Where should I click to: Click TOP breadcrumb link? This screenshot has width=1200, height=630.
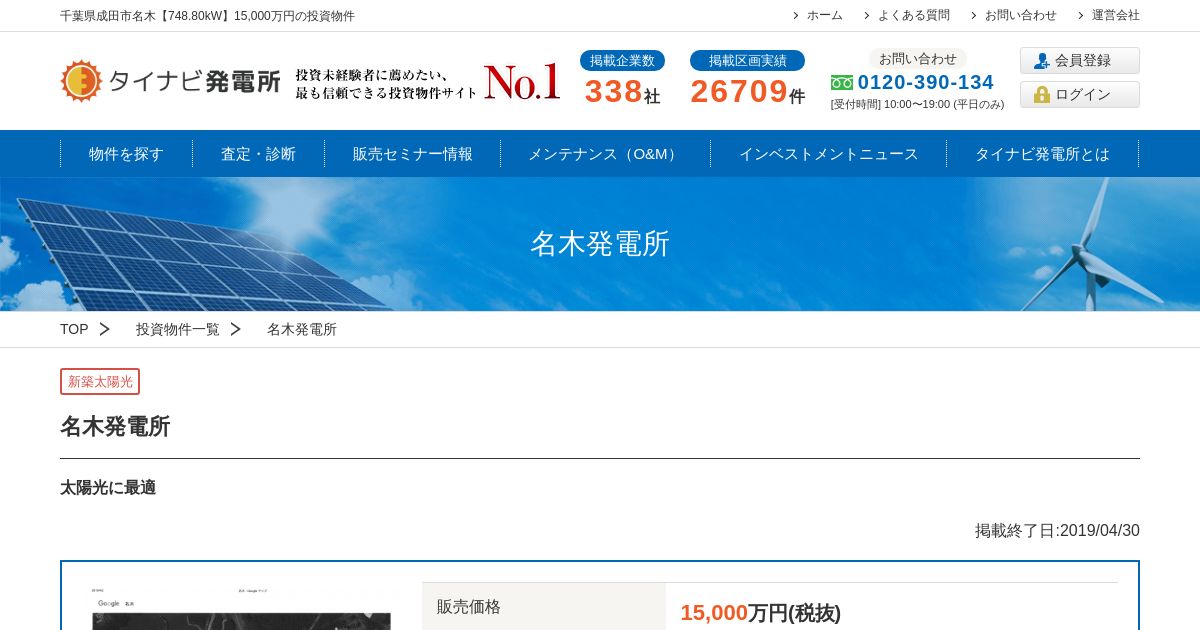point(74,329)
